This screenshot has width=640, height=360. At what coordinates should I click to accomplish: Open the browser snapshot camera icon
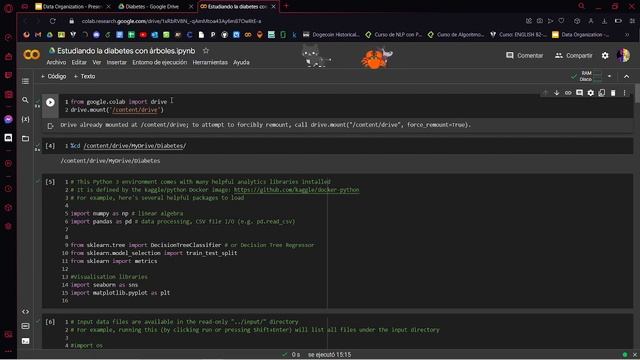coord(540,21)
